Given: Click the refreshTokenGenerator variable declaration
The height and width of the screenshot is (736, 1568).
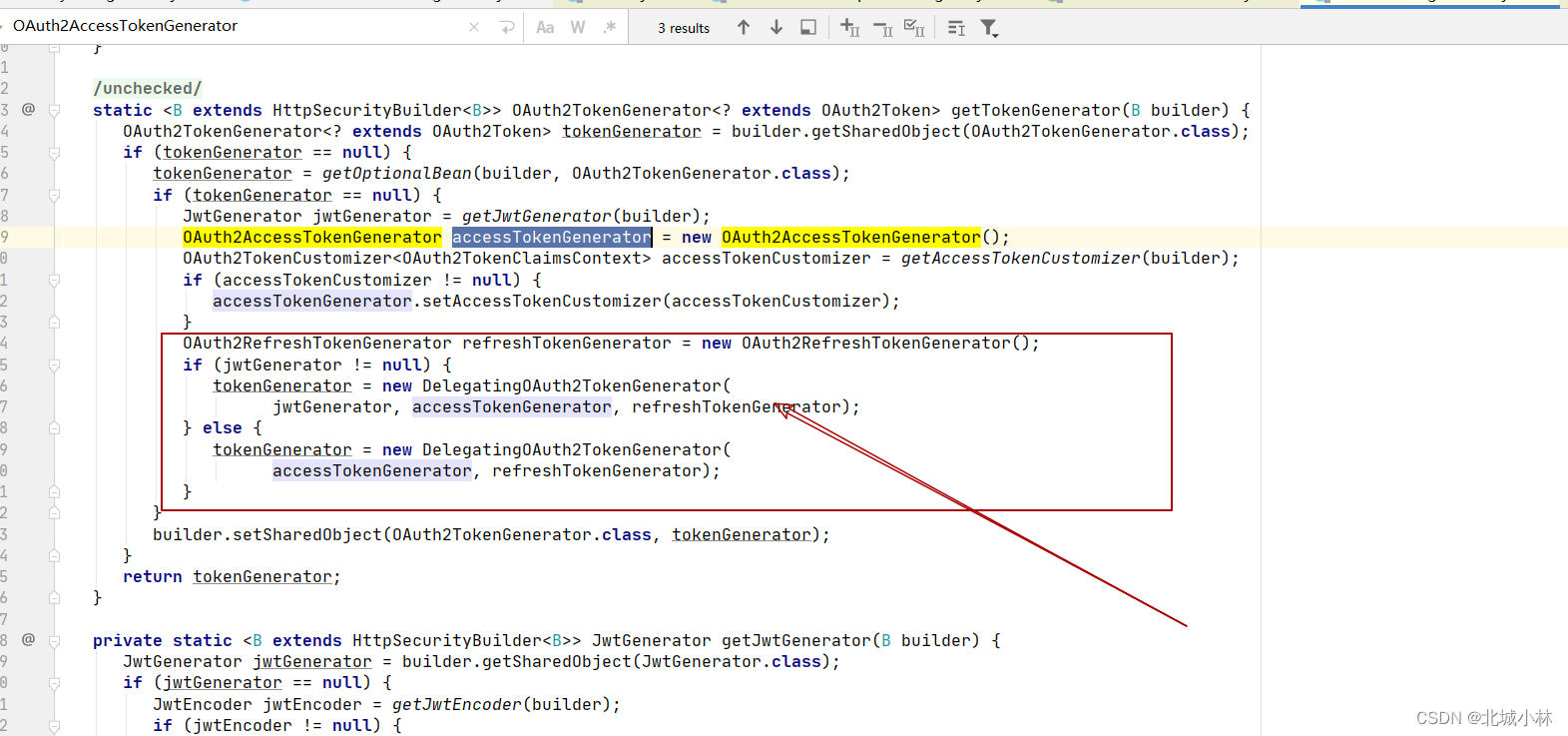Looking at the screenshot, I should [x=567, y=344].
